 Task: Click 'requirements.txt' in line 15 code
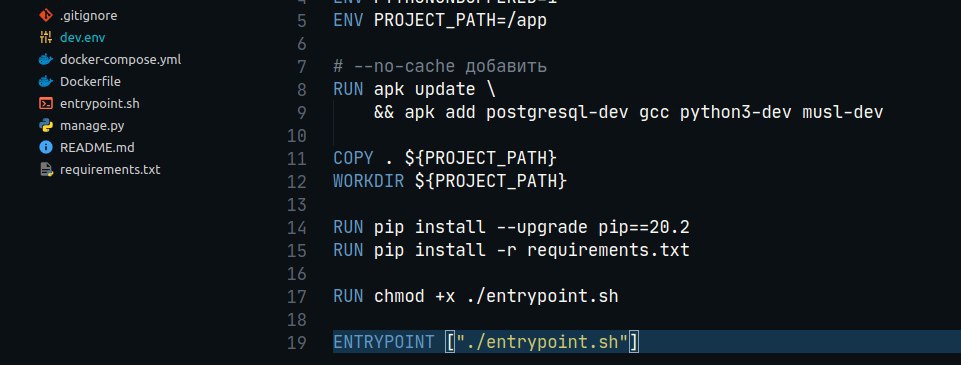point(609,250)
